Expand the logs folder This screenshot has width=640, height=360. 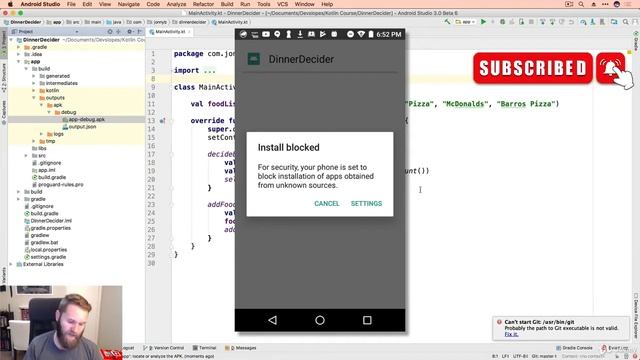pos(41,134)
